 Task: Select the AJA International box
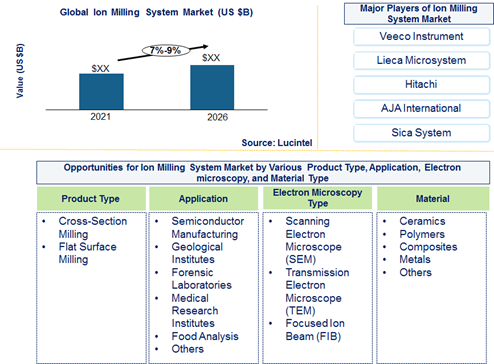tap(421, 109)
